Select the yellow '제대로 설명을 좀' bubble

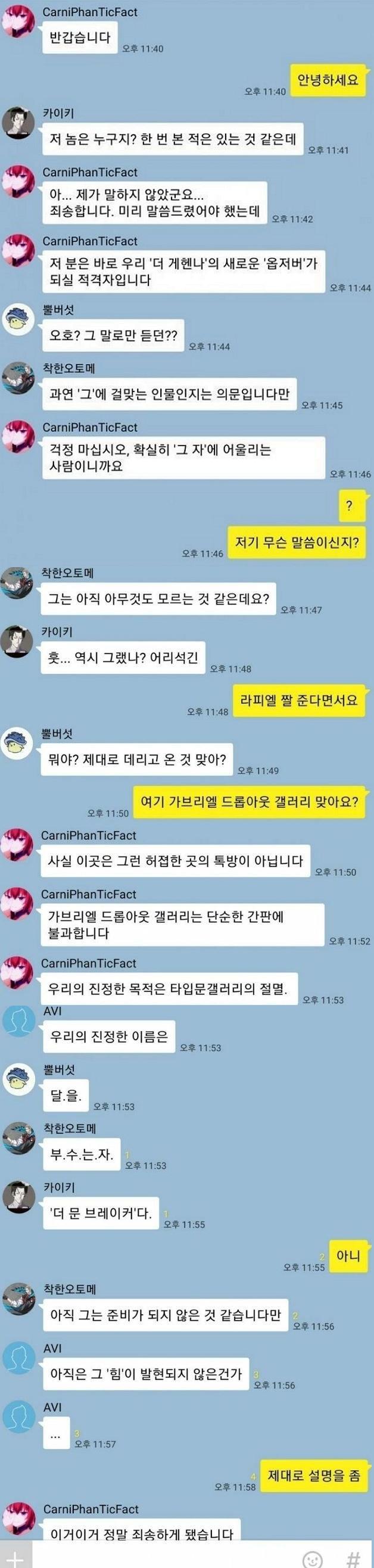[314, 1476]
